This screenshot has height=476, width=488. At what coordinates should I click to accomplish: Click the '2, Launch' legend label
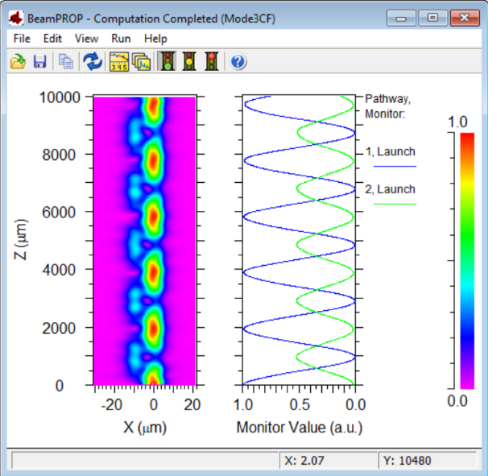point(390,189)
